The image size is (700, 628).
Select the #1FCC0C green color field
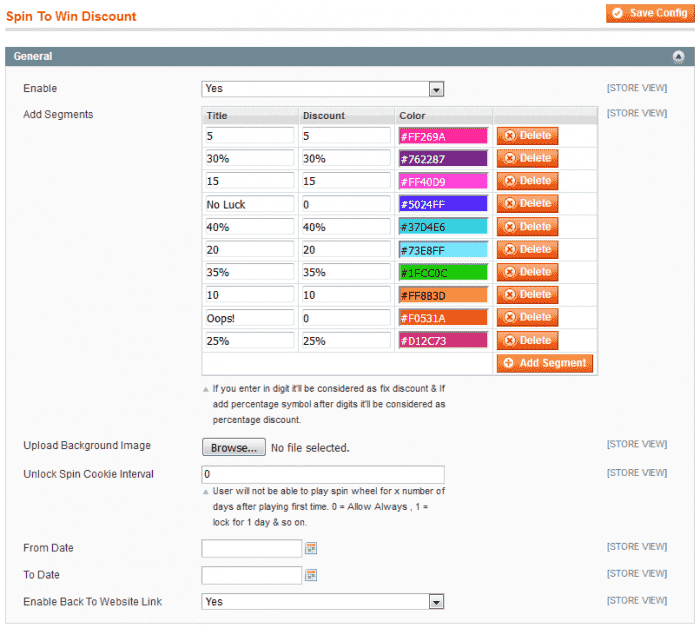coord(443,272)
